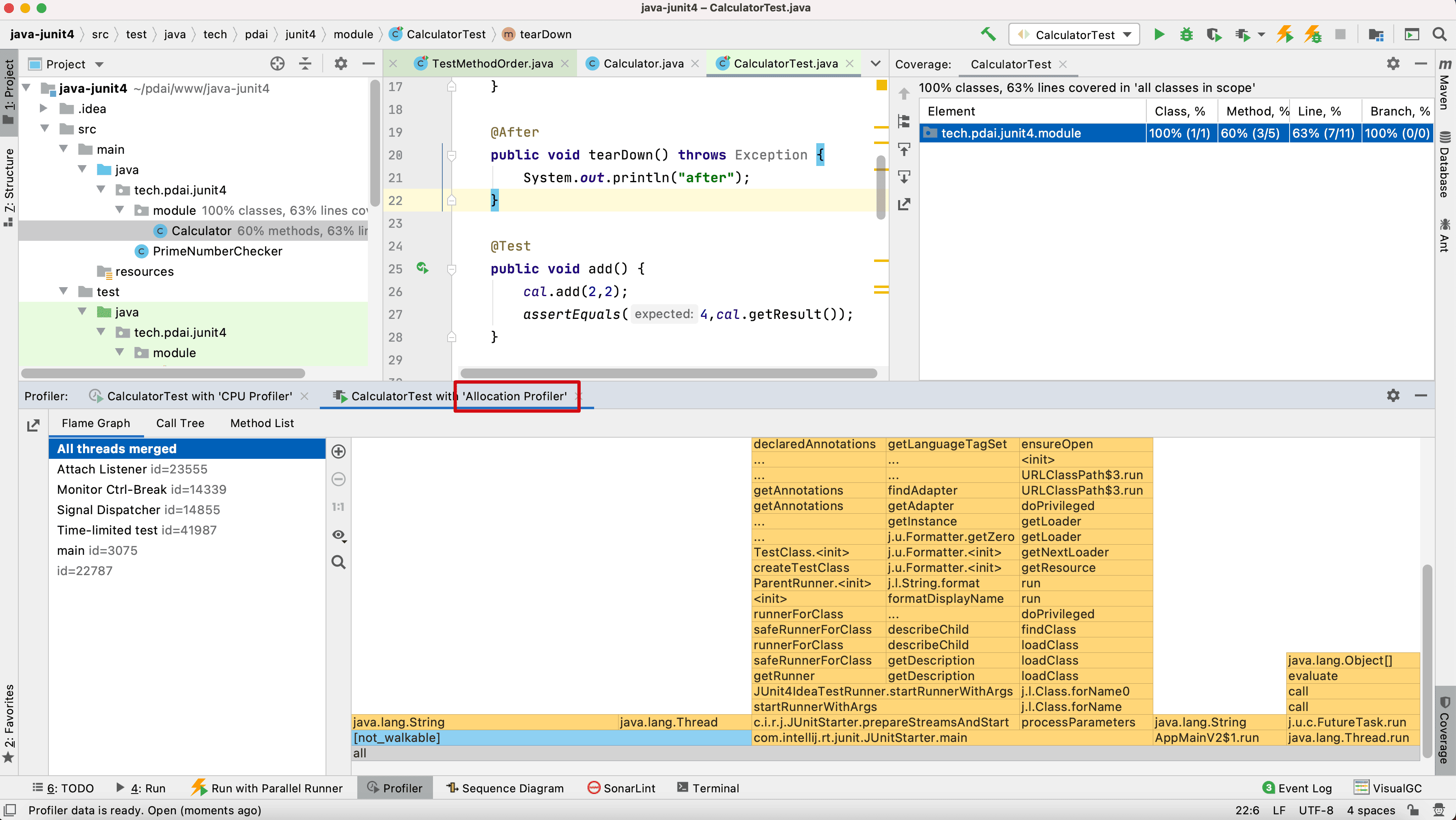Image resolution: width=1456 pixels, height=820 pixels.
Task: Toggle flame graph eye presentation settings
Action: (338, 534)
